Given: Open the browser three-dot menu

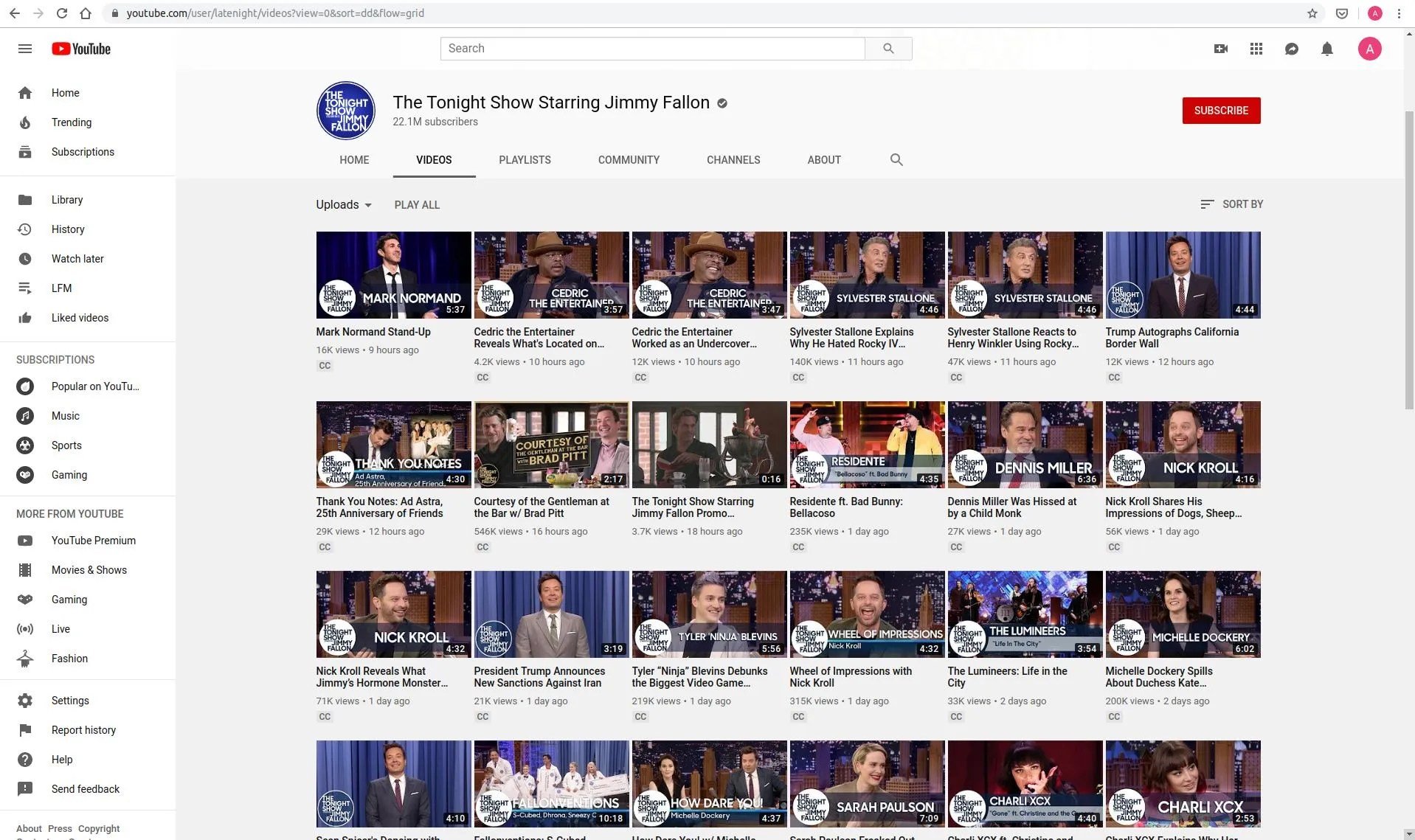Looking at the screenshot, I should pyautogui.click(x=1399, y=13).
